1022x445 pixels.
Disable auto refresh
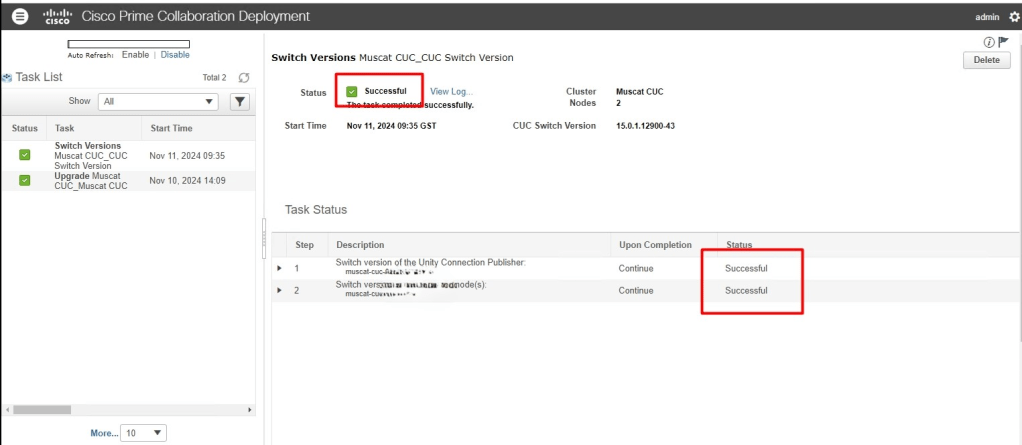[x=175, y=55]
